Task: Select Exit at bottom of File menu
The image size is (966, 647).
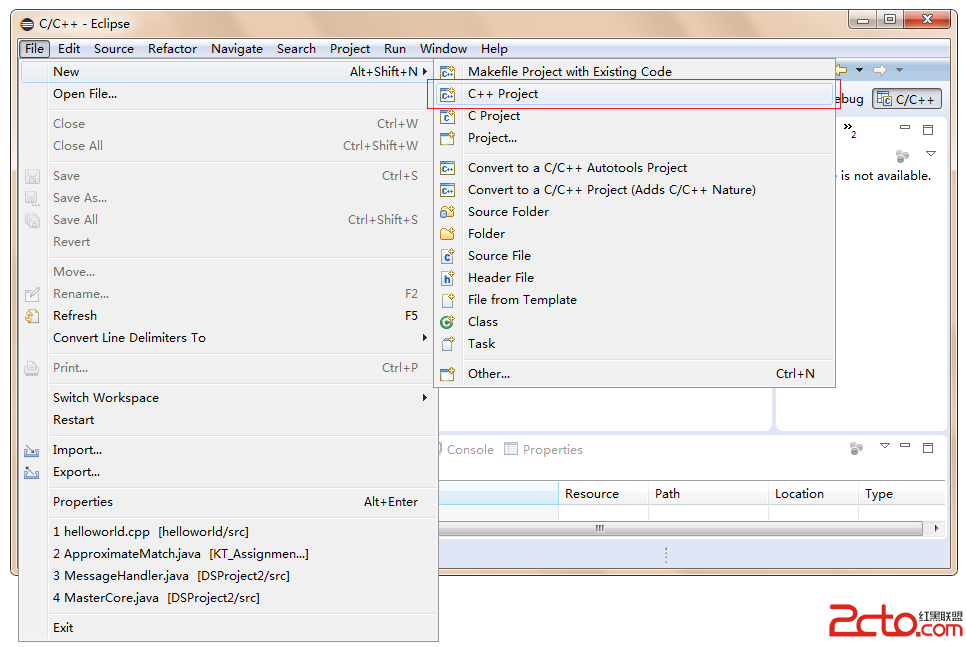Action: (230, 627)
